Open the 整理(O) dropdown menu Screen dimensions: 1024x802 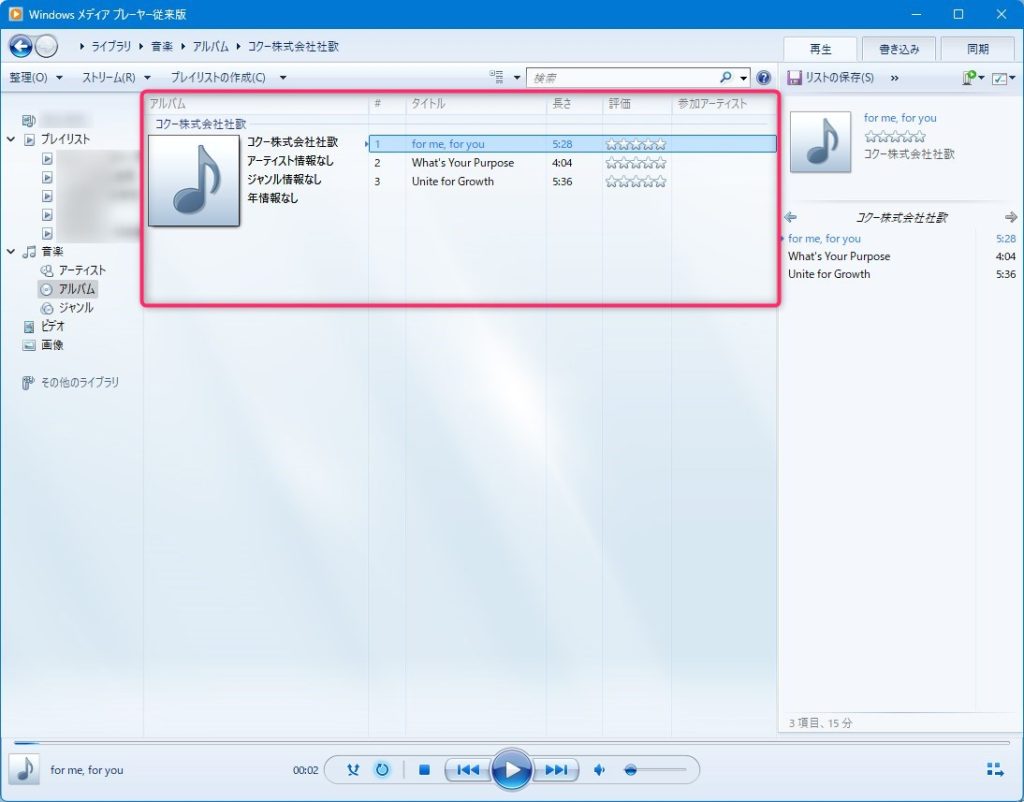(x=35, y=77)
